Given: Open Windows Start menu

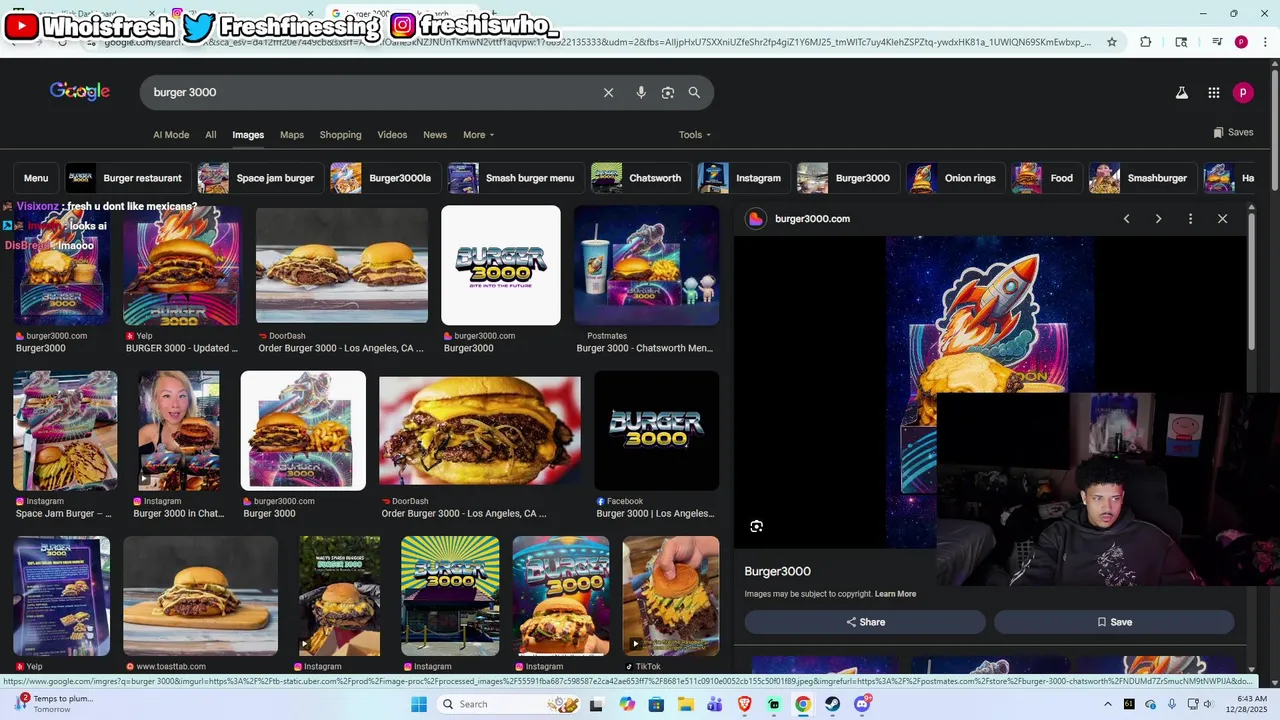Looking at the screenshot, I should tap(419, 704).
